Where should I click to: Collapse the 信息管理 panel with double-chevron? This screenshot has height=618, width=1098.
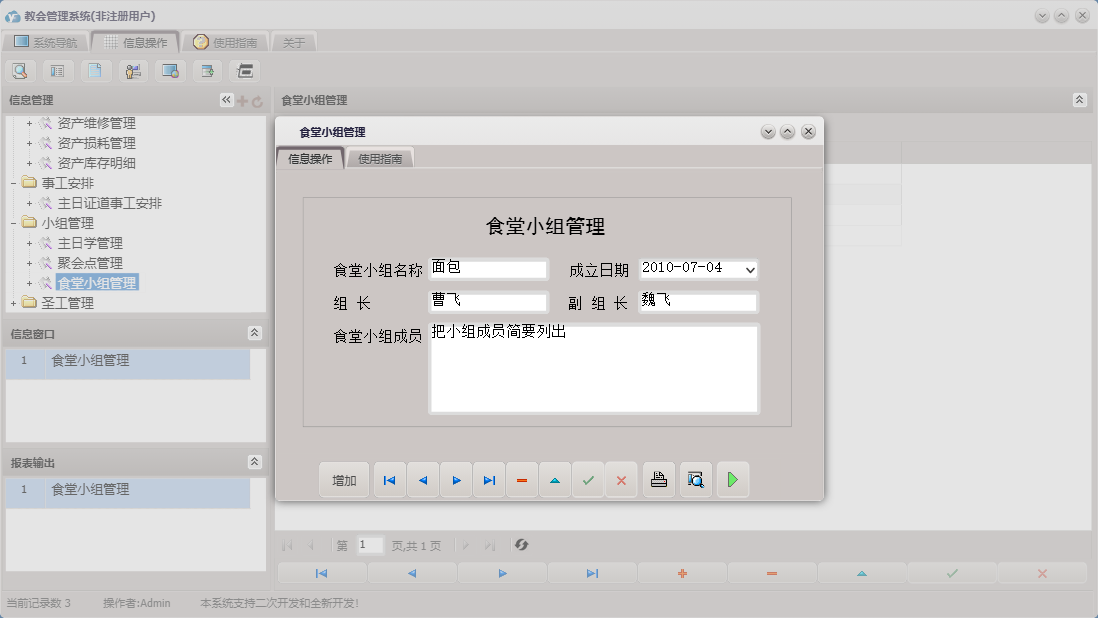226,100
